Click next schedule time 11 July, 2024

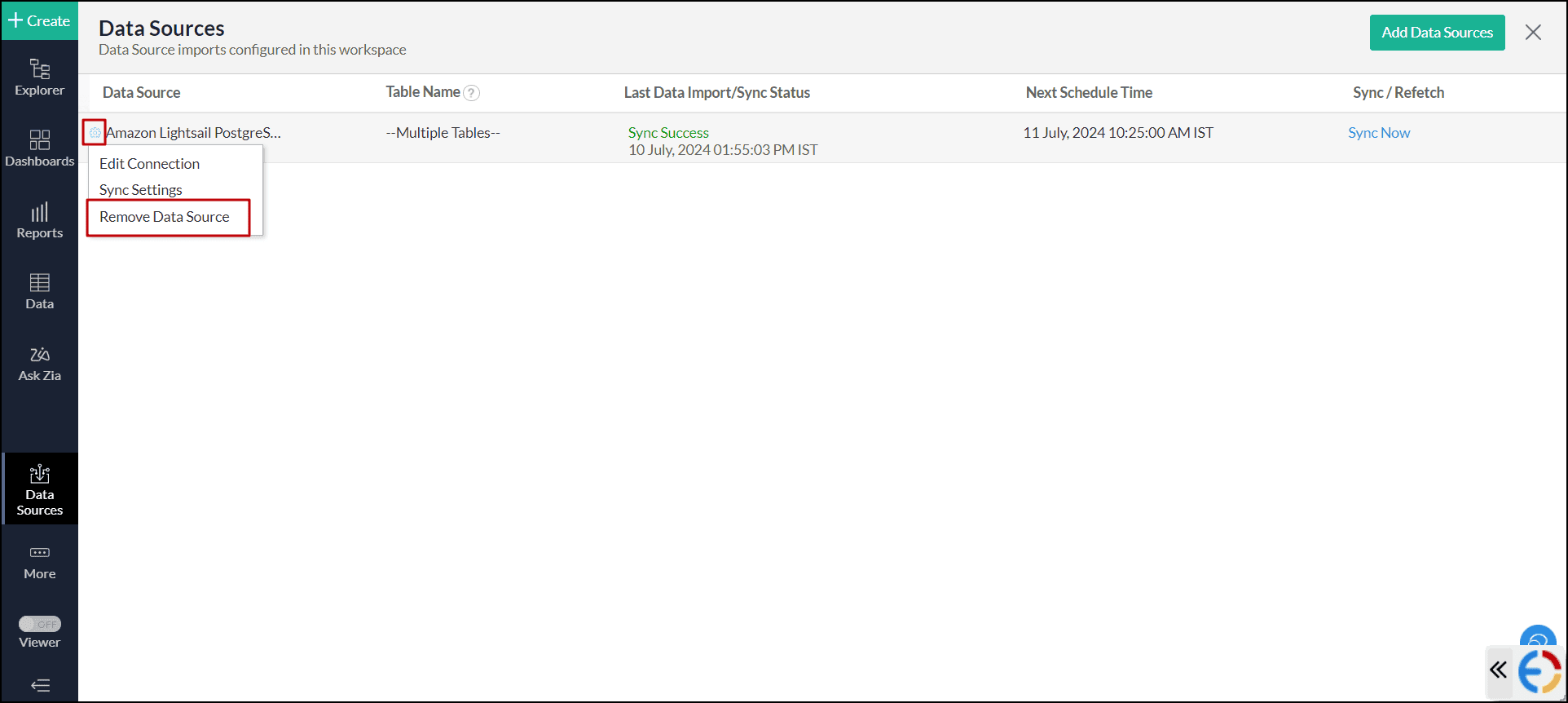pyautogui.click(x=1118, y=133)
